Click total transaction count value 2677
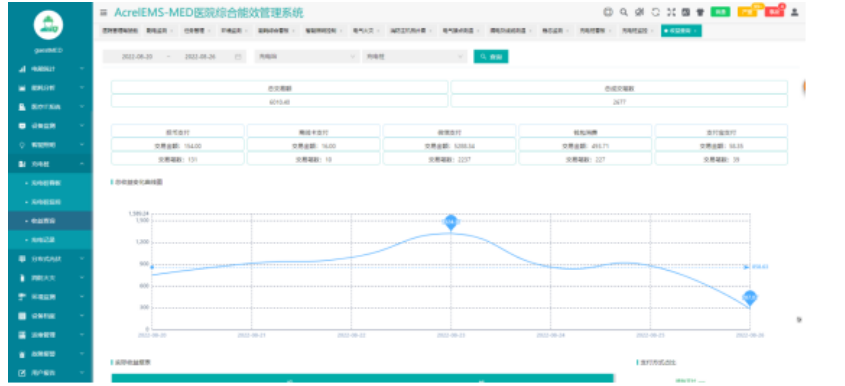Image resolution: width=845 pixels, height=386 pixels. (619, 101)
